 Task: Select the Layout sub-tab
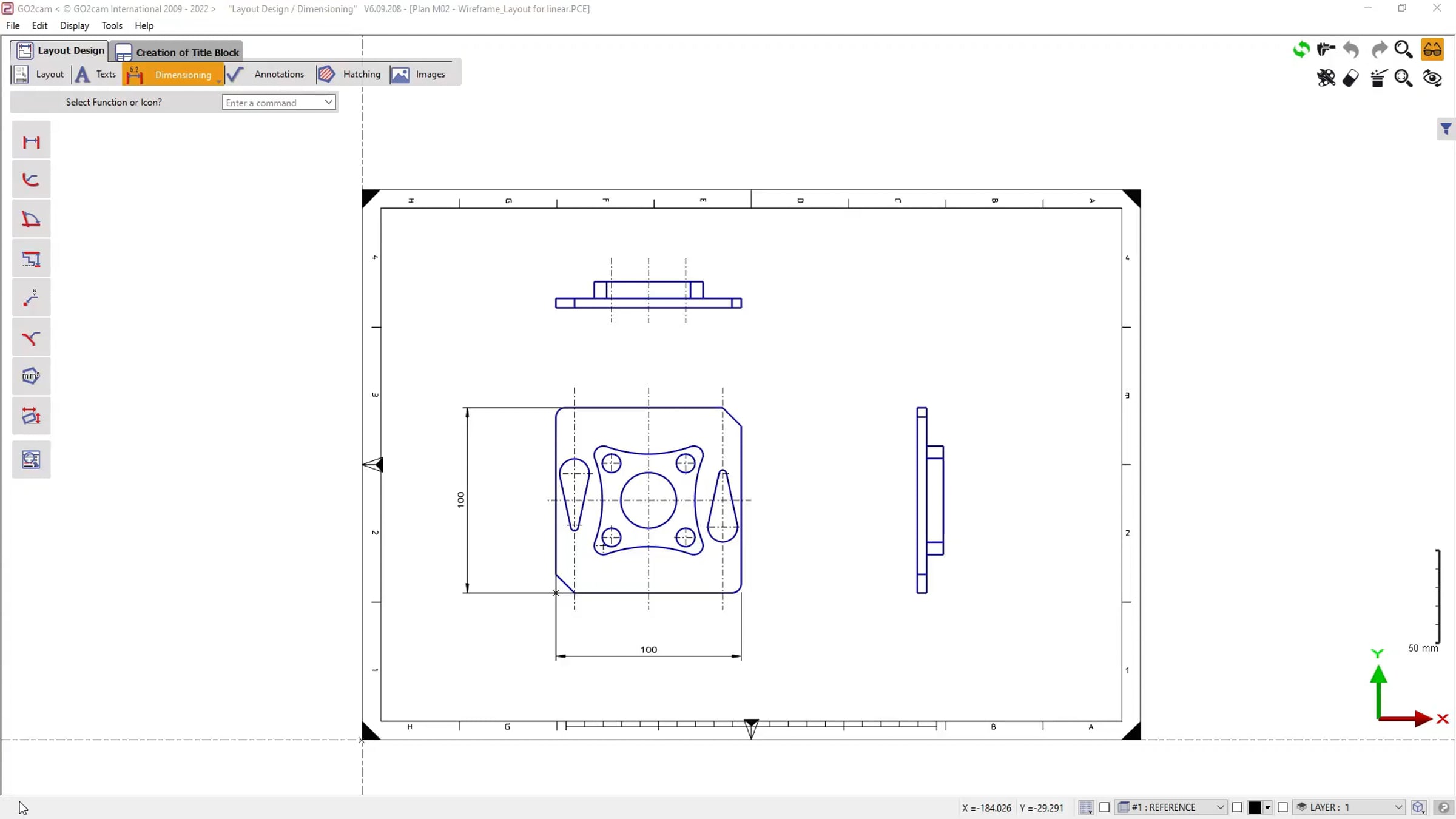40,74
